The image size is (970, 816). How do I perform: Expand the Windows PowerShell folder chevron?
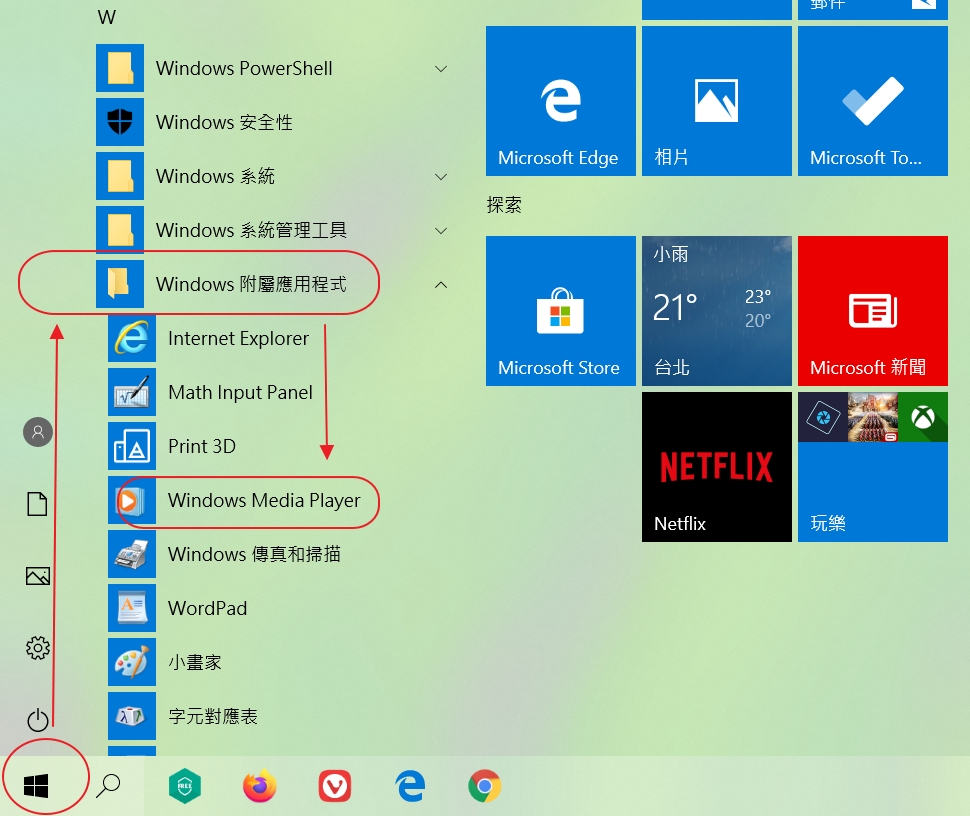click(441, 69)
